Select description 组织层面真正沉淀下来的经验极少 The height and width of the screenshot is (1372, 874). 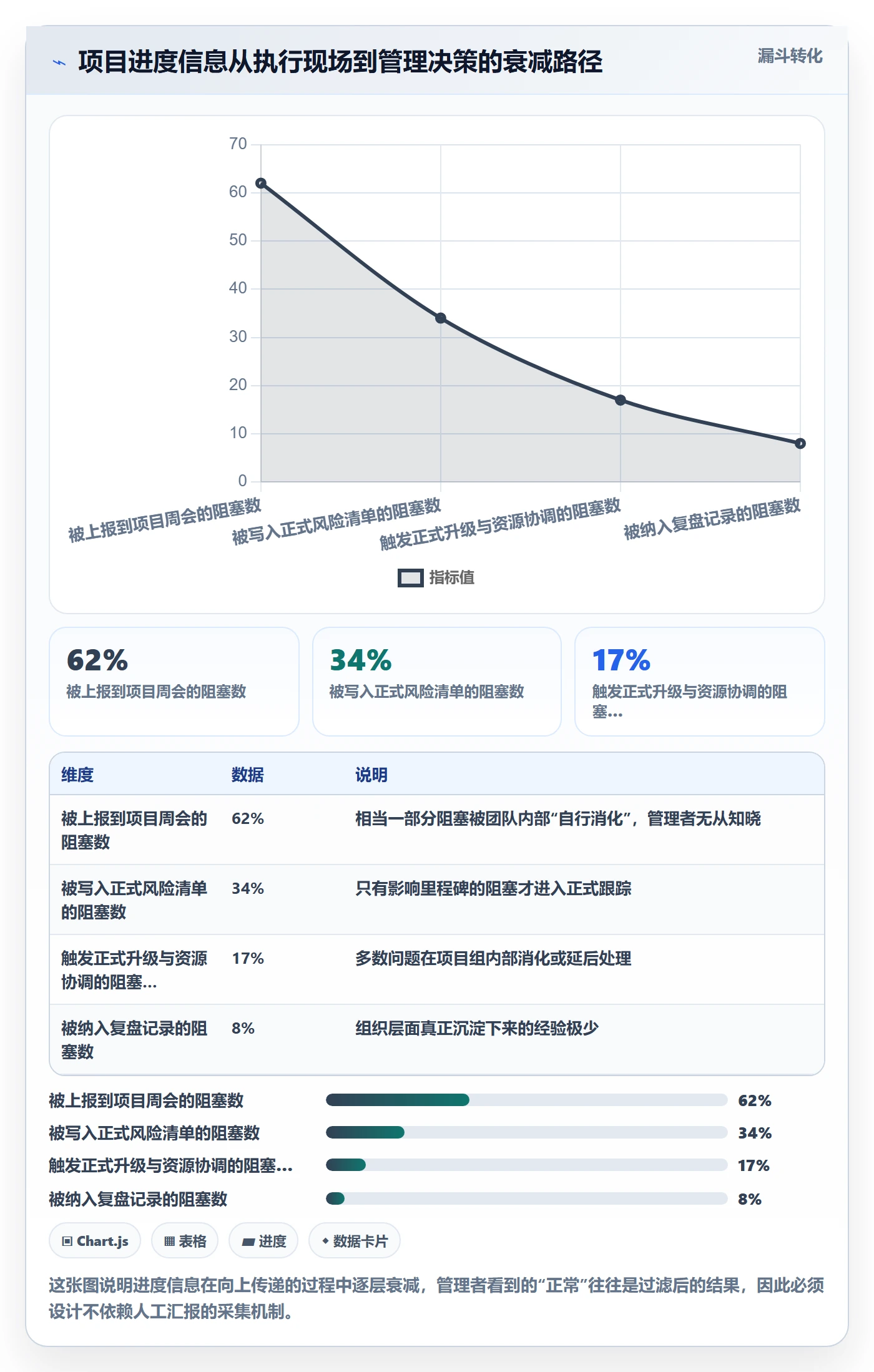[x=477, y=1028]
